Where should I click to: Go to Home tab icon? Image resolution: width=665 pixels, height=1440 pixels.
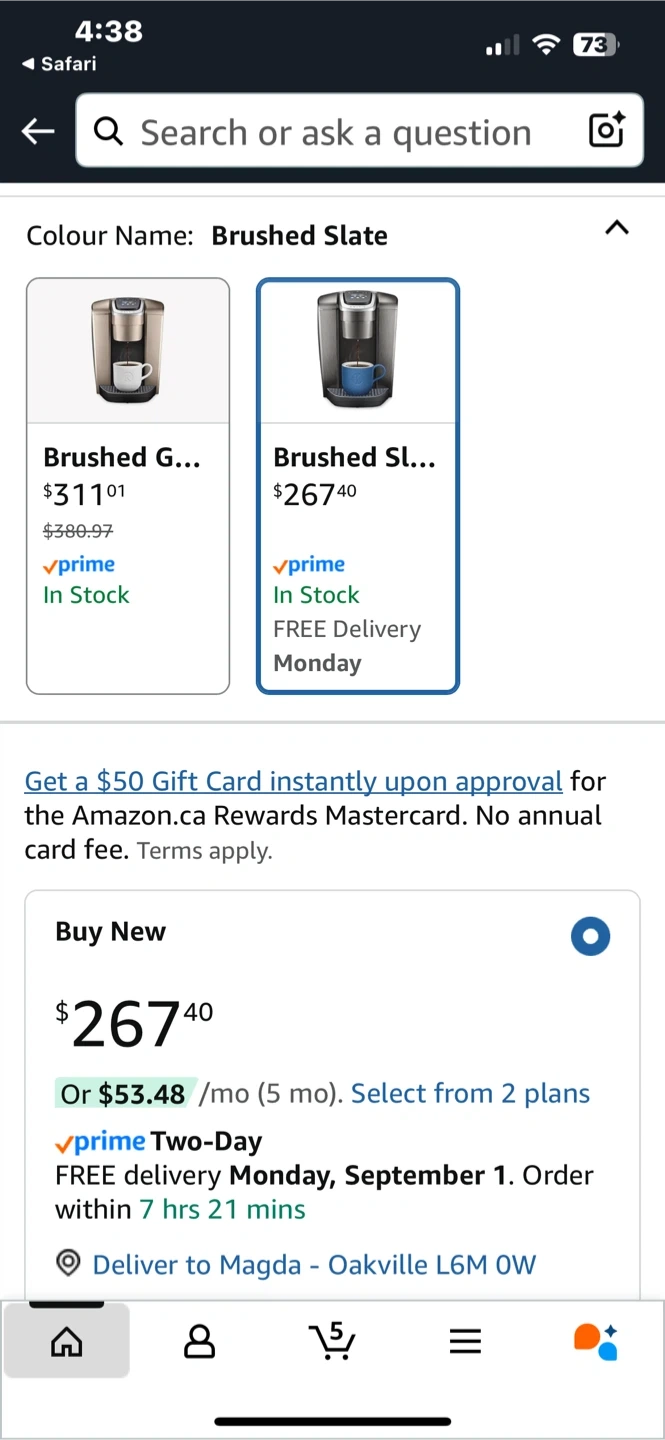click(67, 1340)
